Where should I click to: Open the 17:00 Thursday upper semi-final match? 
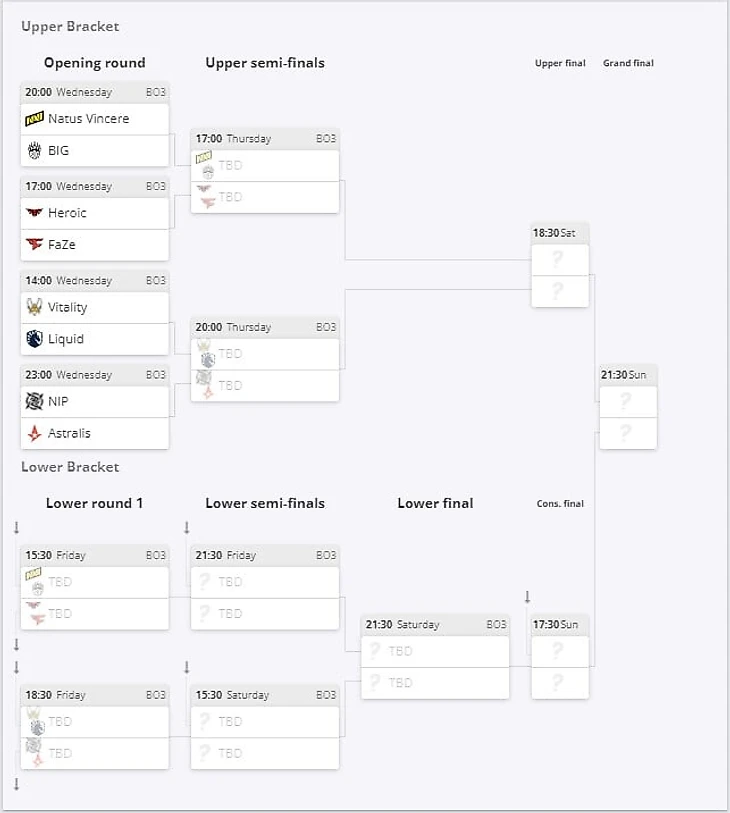pyautogui.click(x=264, y=139)
